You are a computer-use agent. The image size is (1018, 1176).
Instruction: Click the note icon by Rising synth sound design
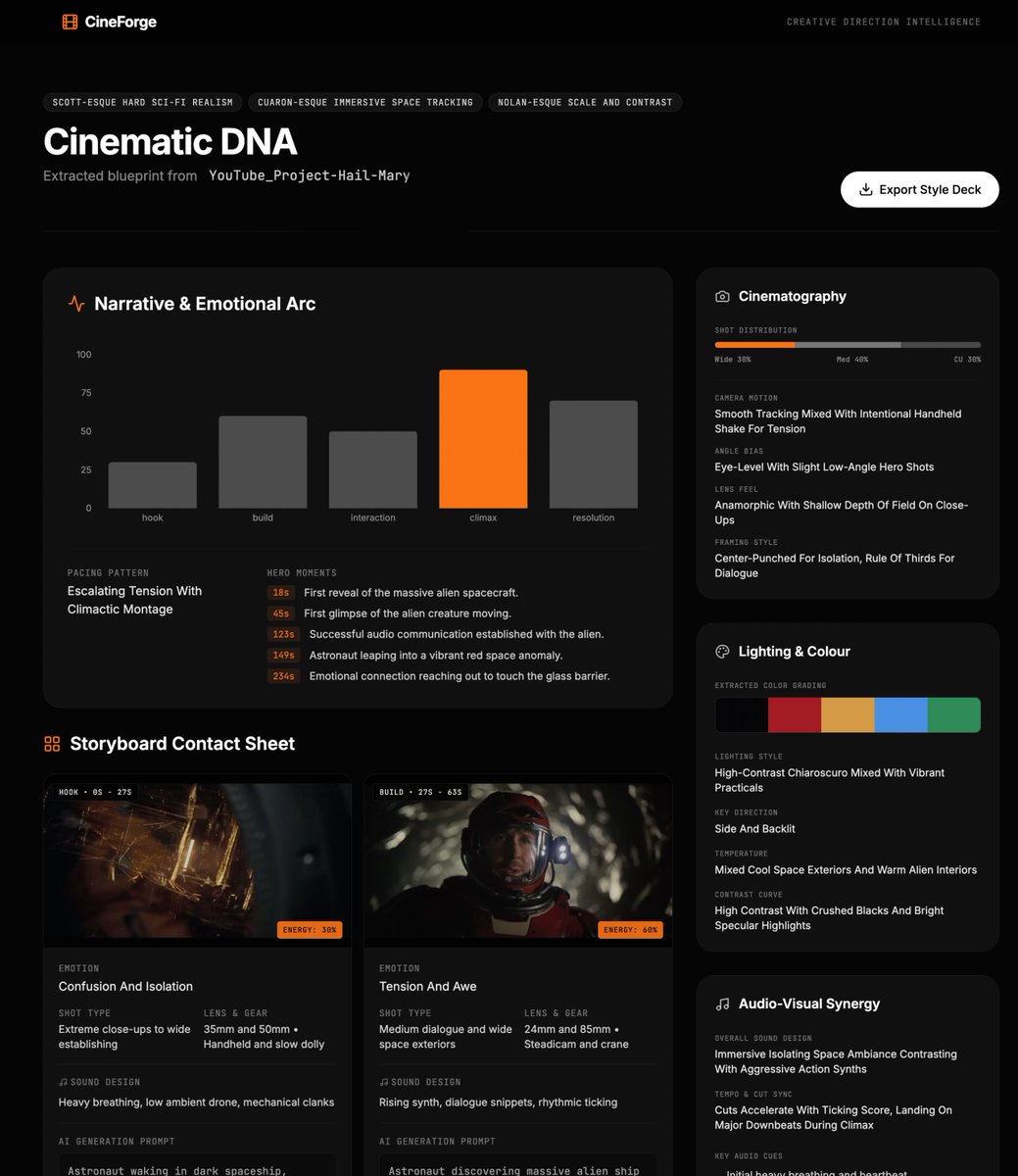[384, 1082]
